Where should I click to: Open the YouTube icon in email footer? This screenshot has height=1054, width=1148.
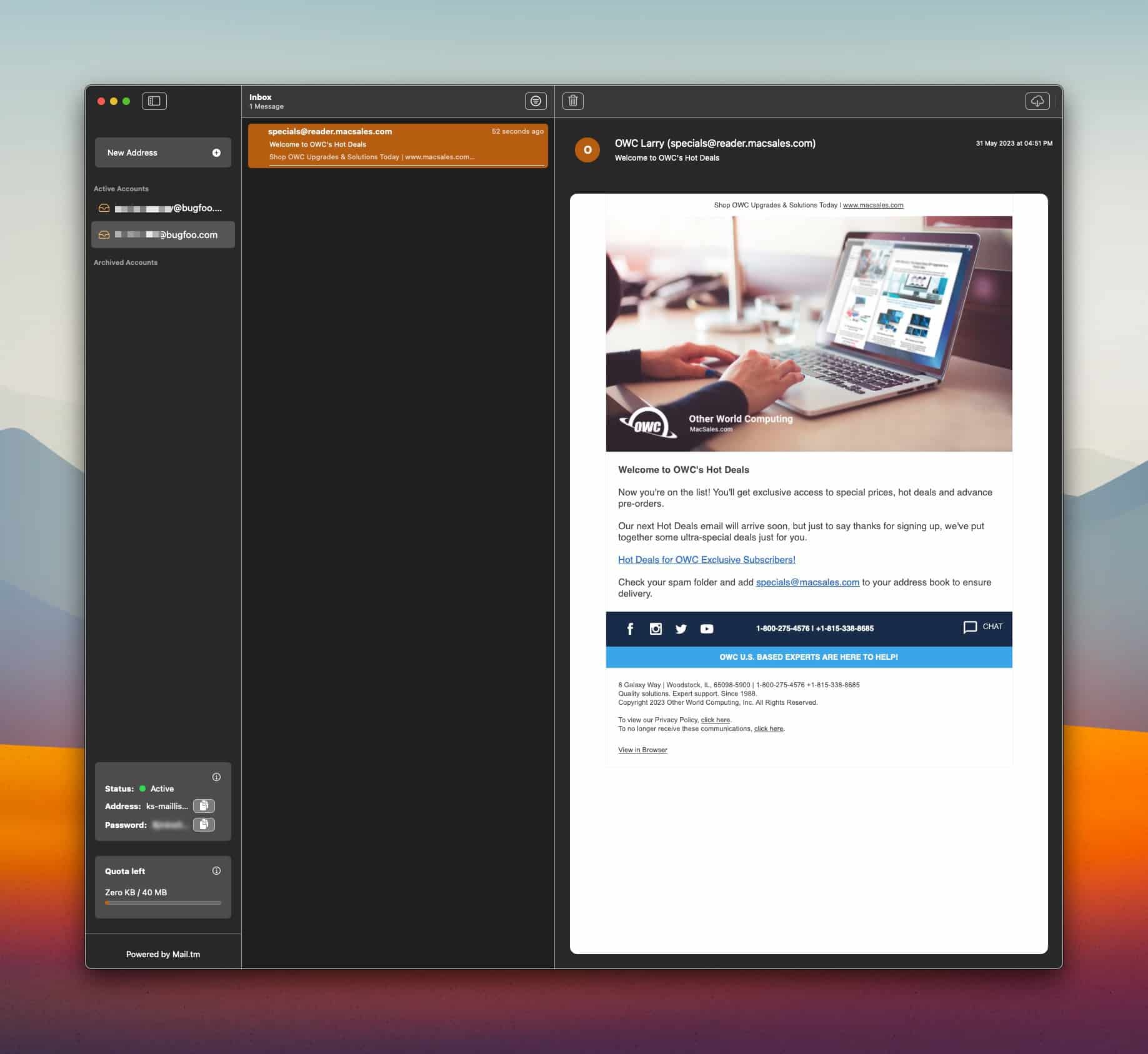(707, 629)
